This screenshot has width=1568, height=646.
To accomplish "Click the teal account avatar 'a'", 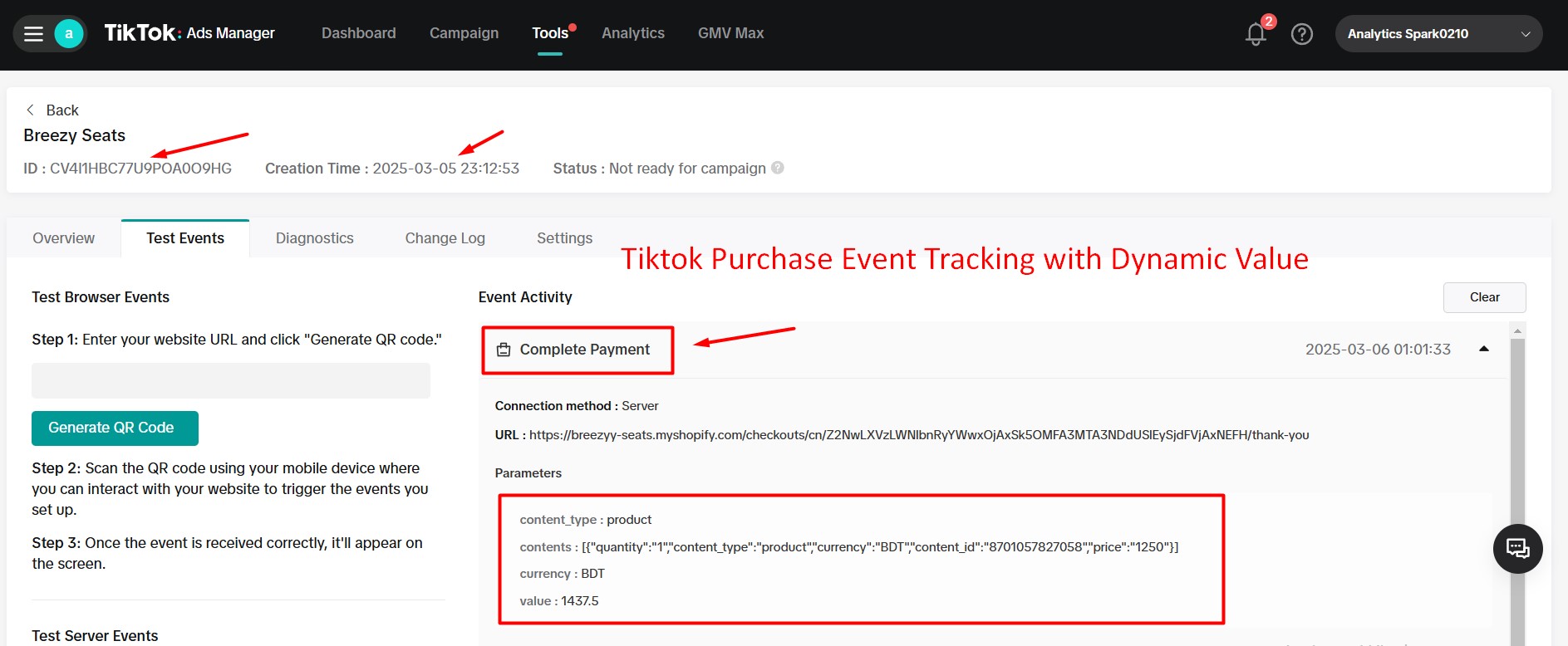I will point(69,34).
